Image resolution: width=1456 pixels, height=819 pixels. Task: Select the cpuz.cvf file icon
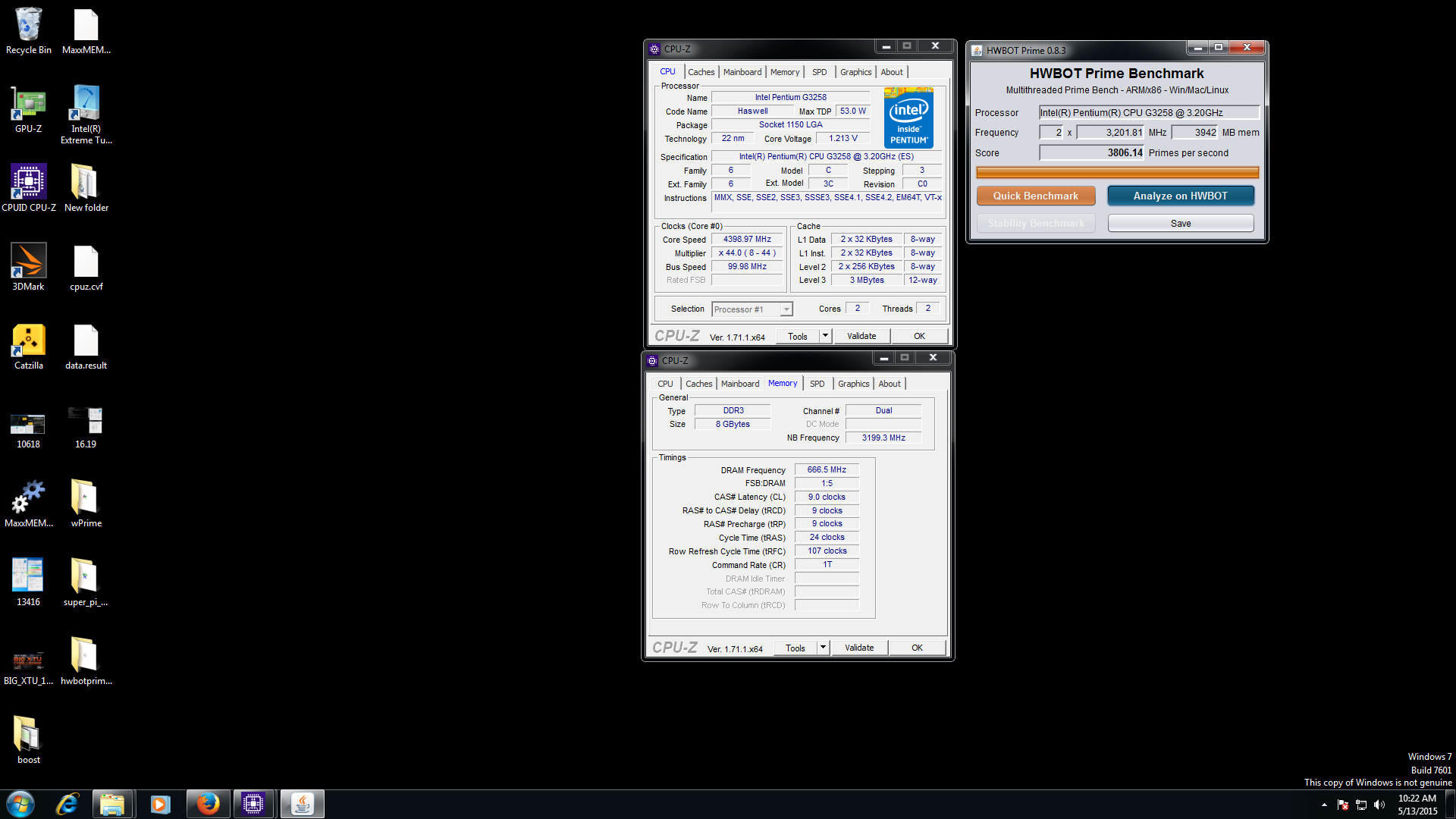click(x=86, y=267)
